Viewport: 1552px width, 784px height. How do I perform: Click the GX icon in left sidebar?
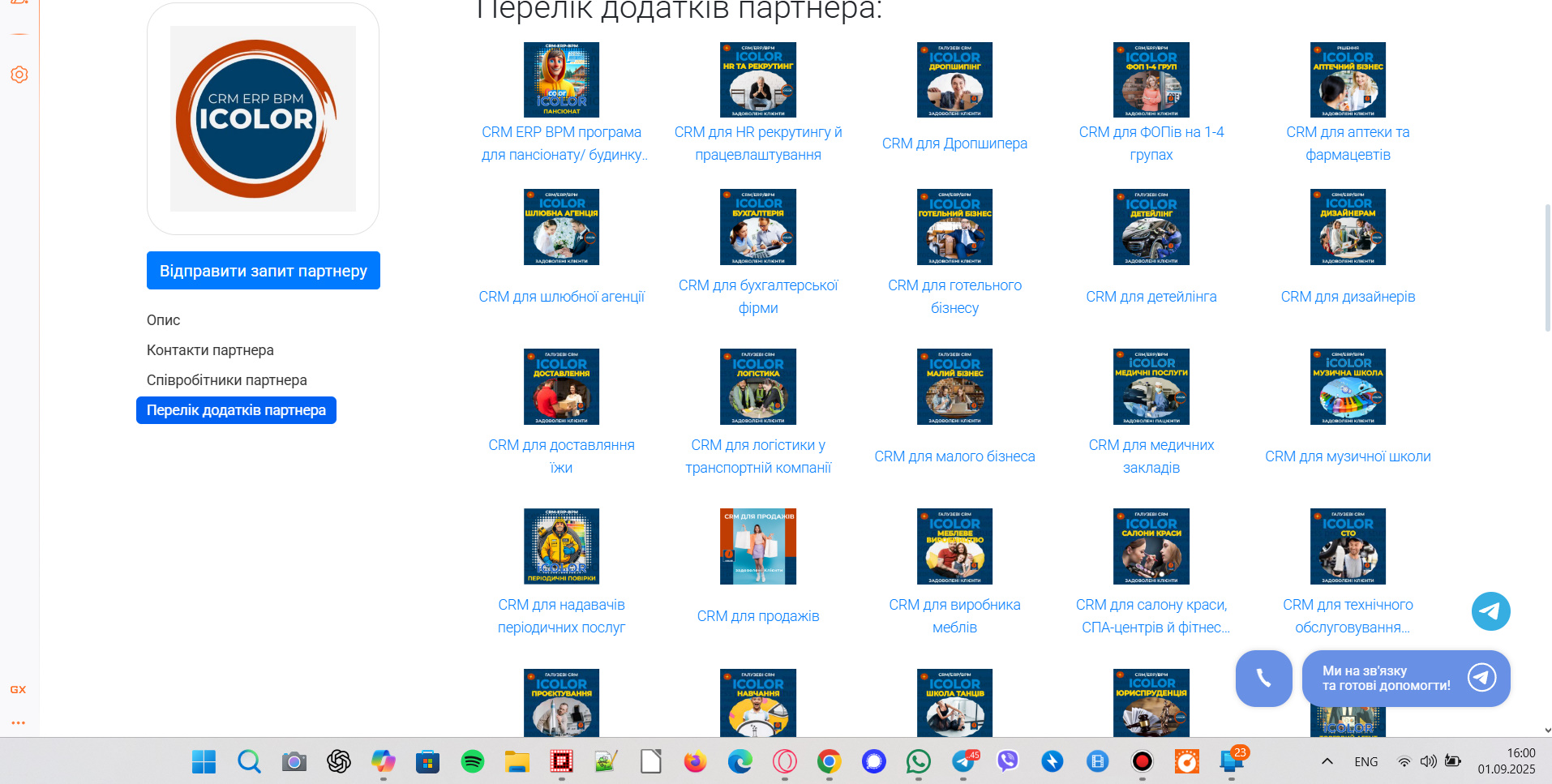tap(19, 690)
